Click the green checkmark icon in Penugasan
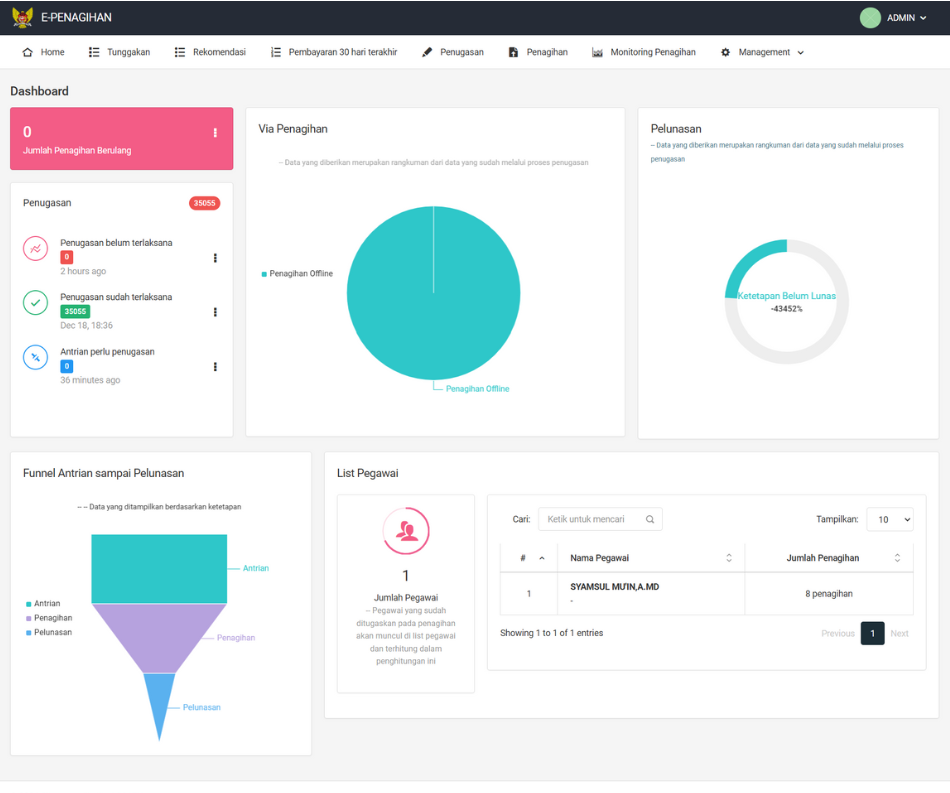Screen dimensions: 950x793 35,303
